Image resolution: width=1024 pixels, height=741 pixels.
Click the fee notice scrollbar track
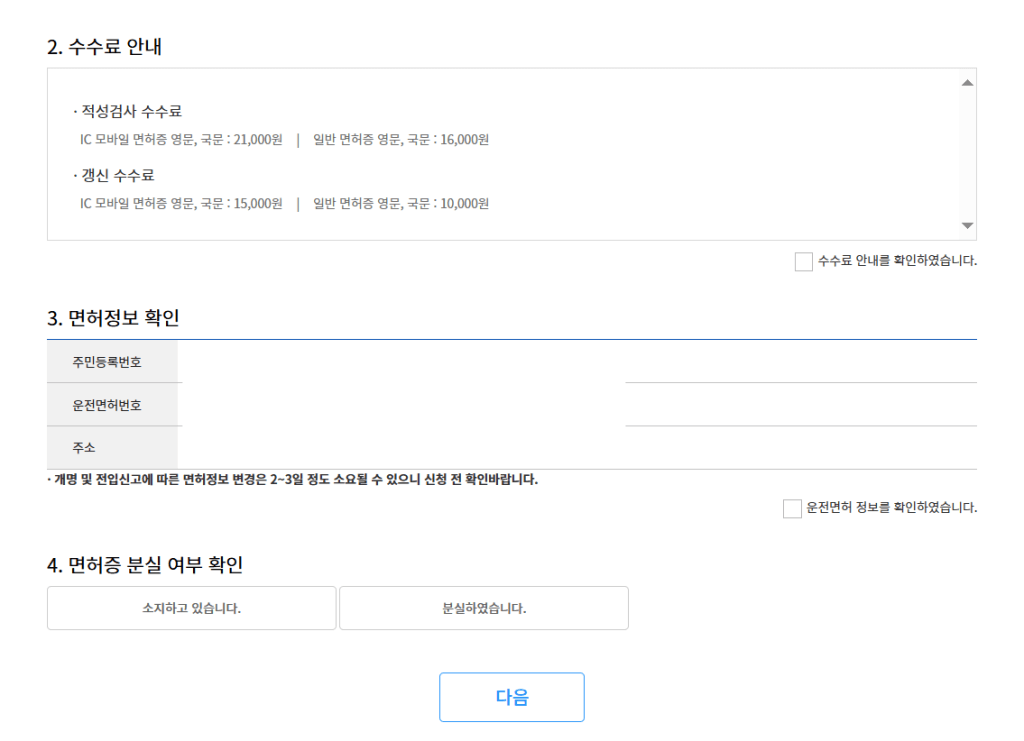(x=967, y=155)
